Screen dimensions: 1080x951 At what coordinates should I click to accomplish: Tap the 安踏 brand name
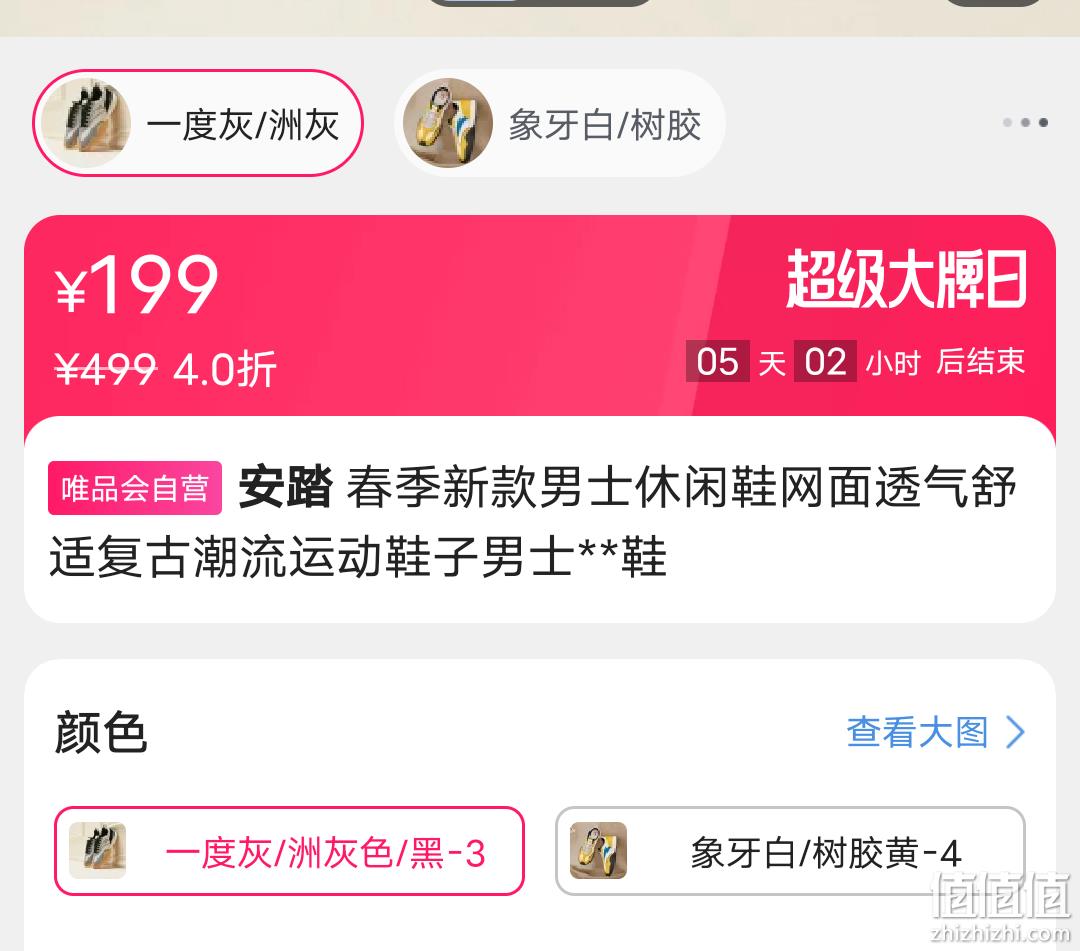point(285,487)
